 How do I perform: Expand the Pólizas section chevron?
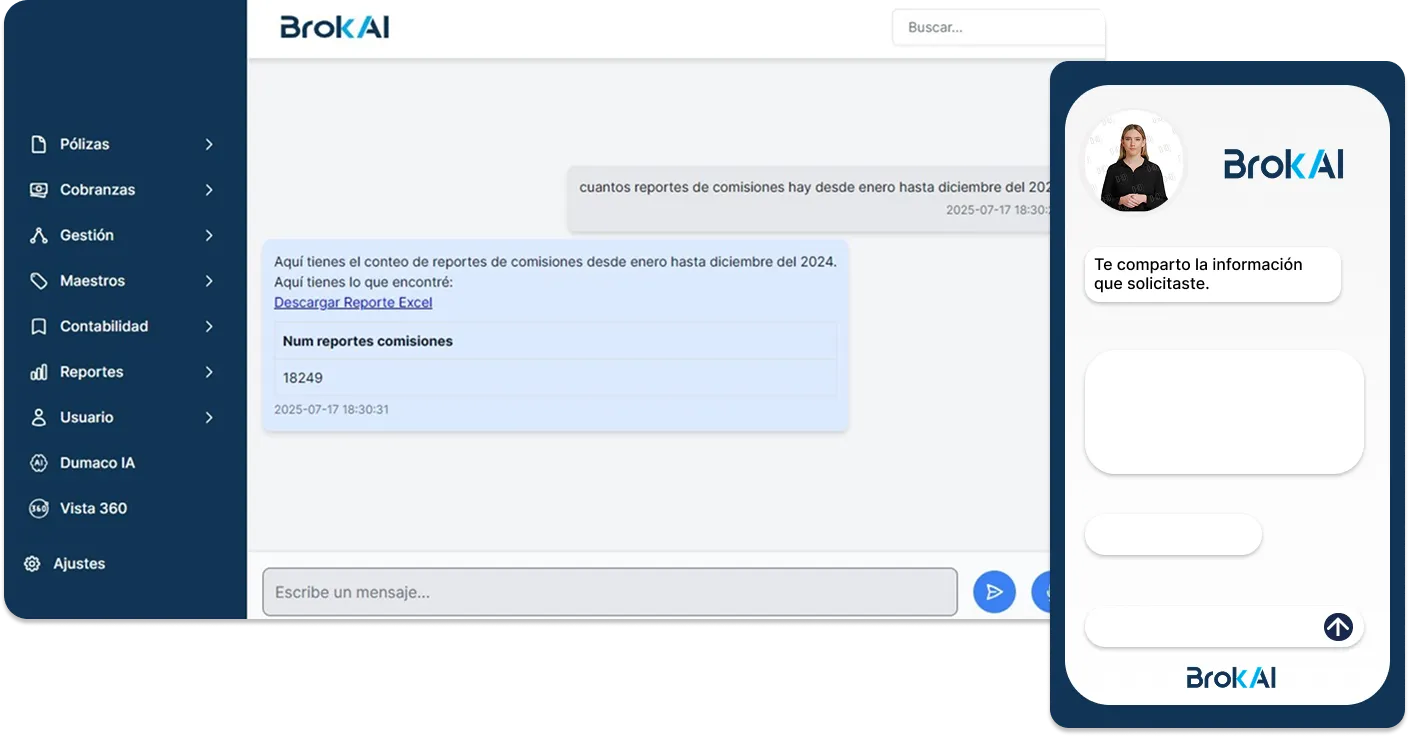click(209, 143)
